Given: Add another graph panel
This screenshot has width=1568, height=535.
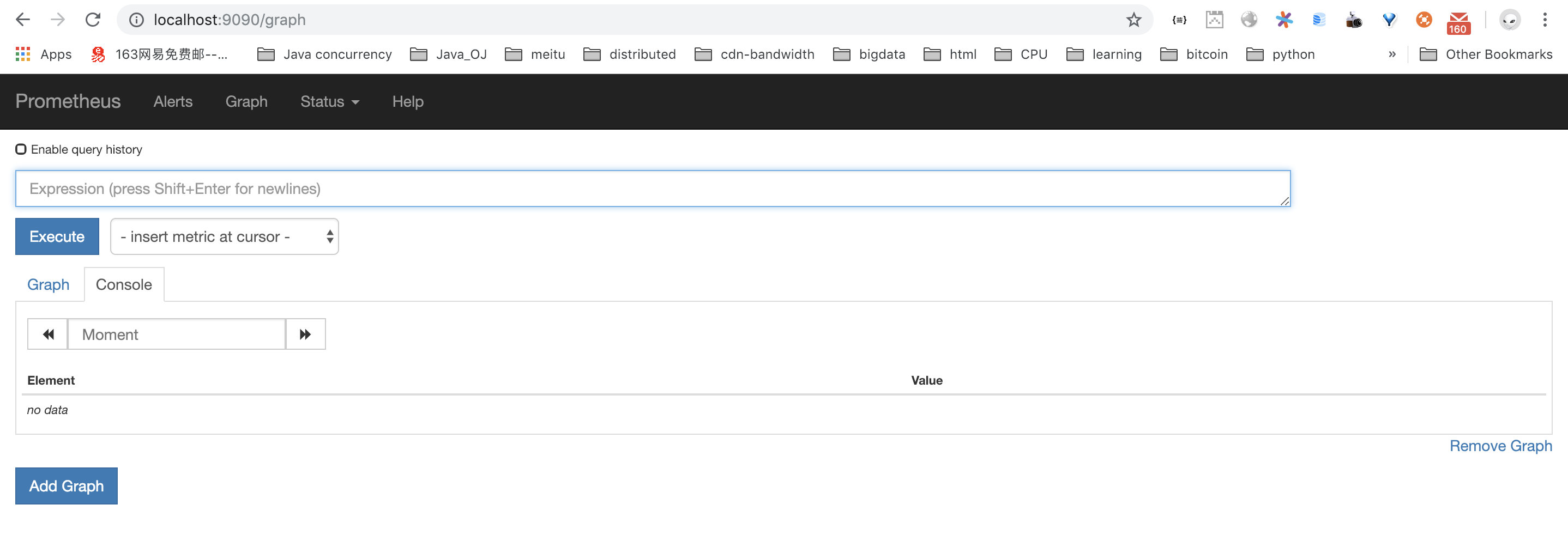Looking at the screenshot, I should [67, 486].
